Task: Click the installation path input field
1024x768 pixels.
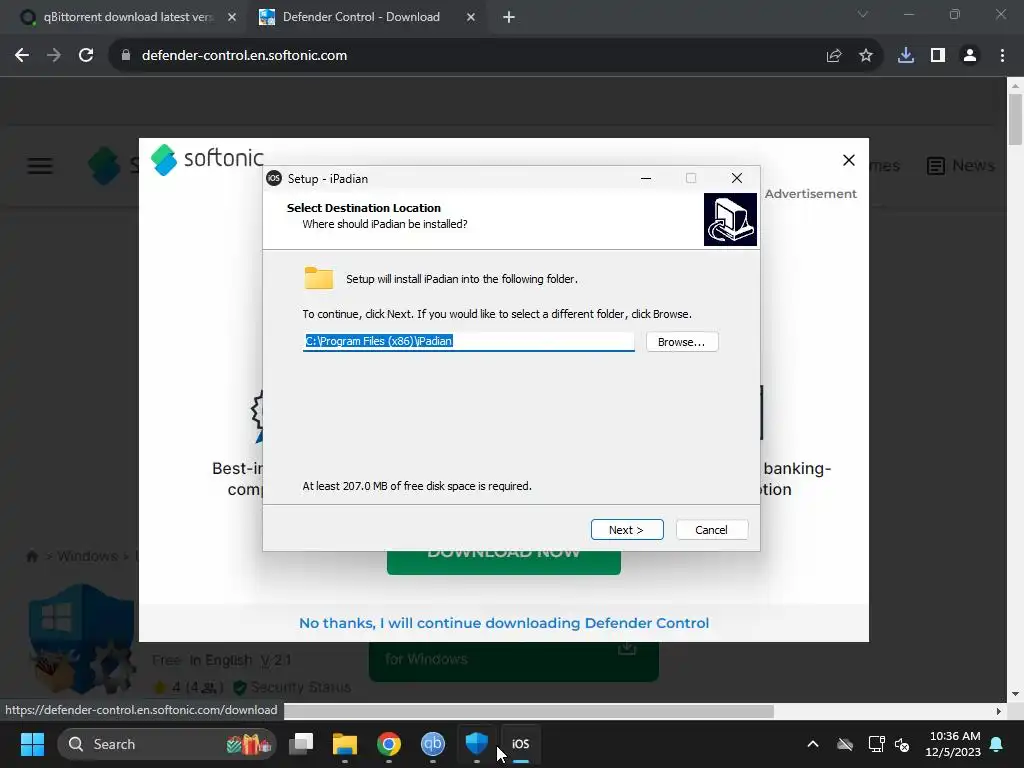Action: [468, 341]
